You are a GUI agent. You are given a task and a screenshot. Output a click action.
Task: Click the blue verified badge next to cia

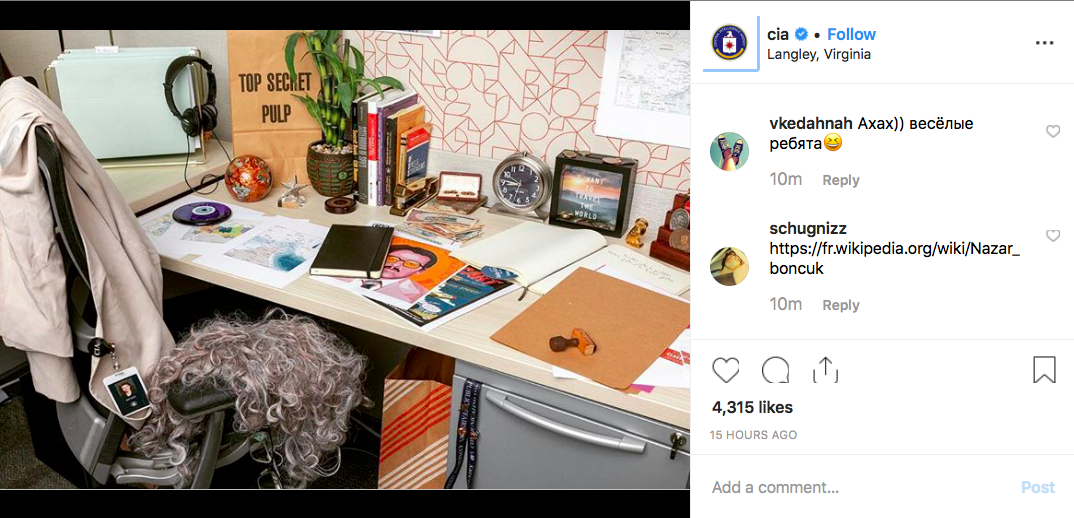[x=801, y=34]
